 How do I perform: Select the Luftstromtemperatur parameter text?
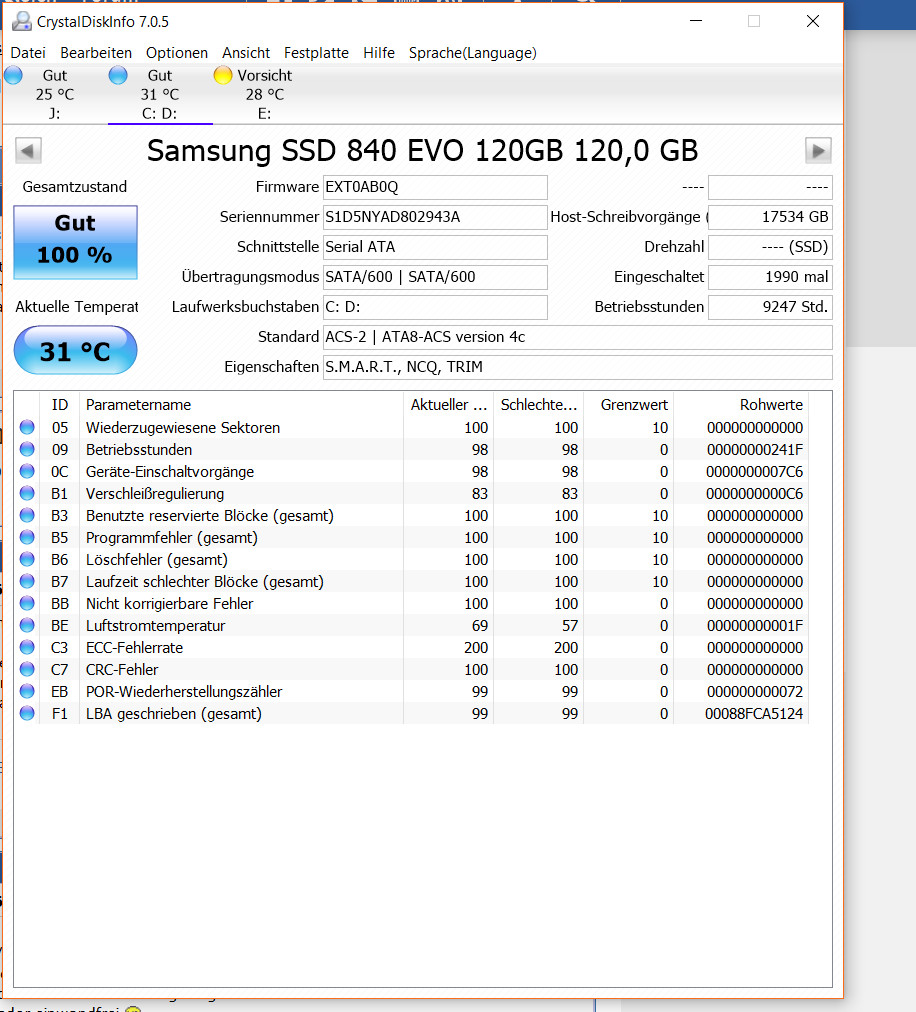(x=156, y=626)
